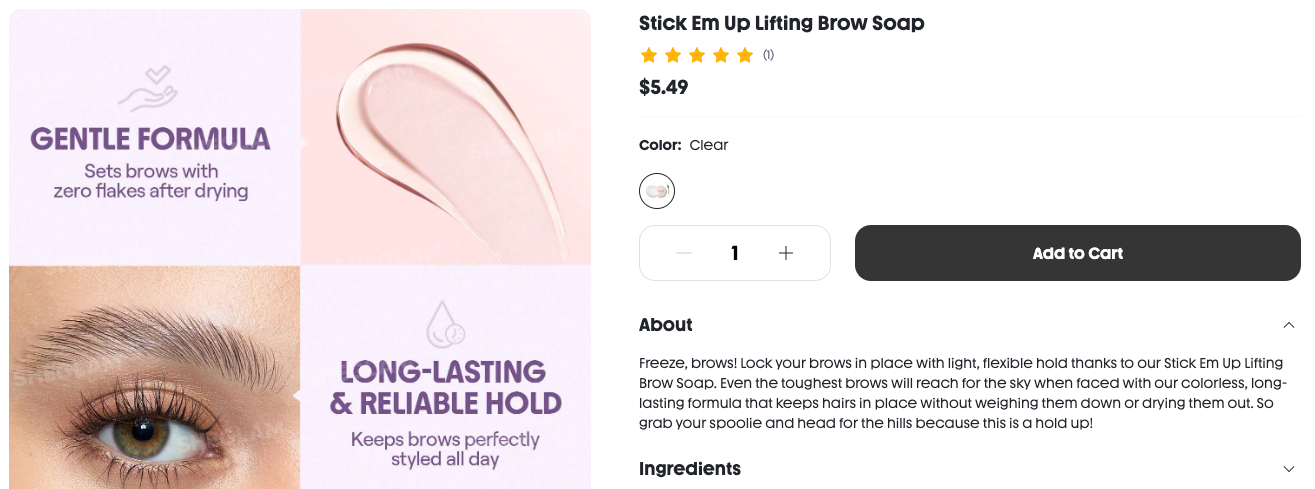Open the gel swatch product image
Image resolution: width=1315 pixels, height=489 pixels.
pos(446,137)
